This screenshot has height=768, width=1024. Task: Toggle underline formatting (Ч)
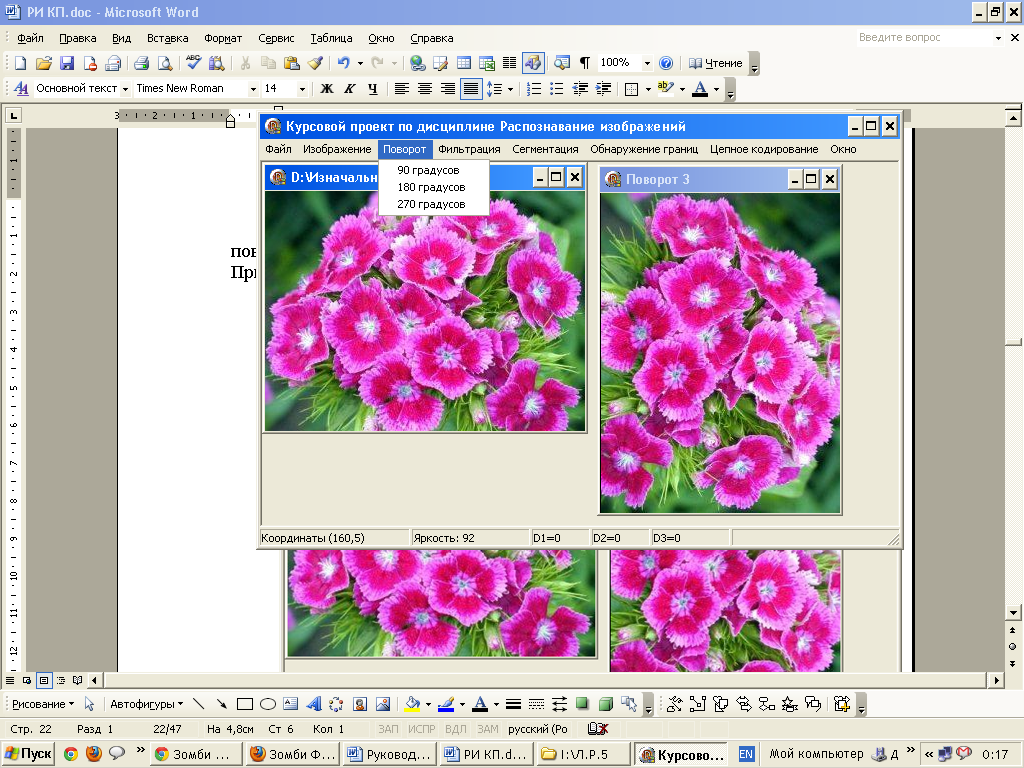[x=372, y=89]
